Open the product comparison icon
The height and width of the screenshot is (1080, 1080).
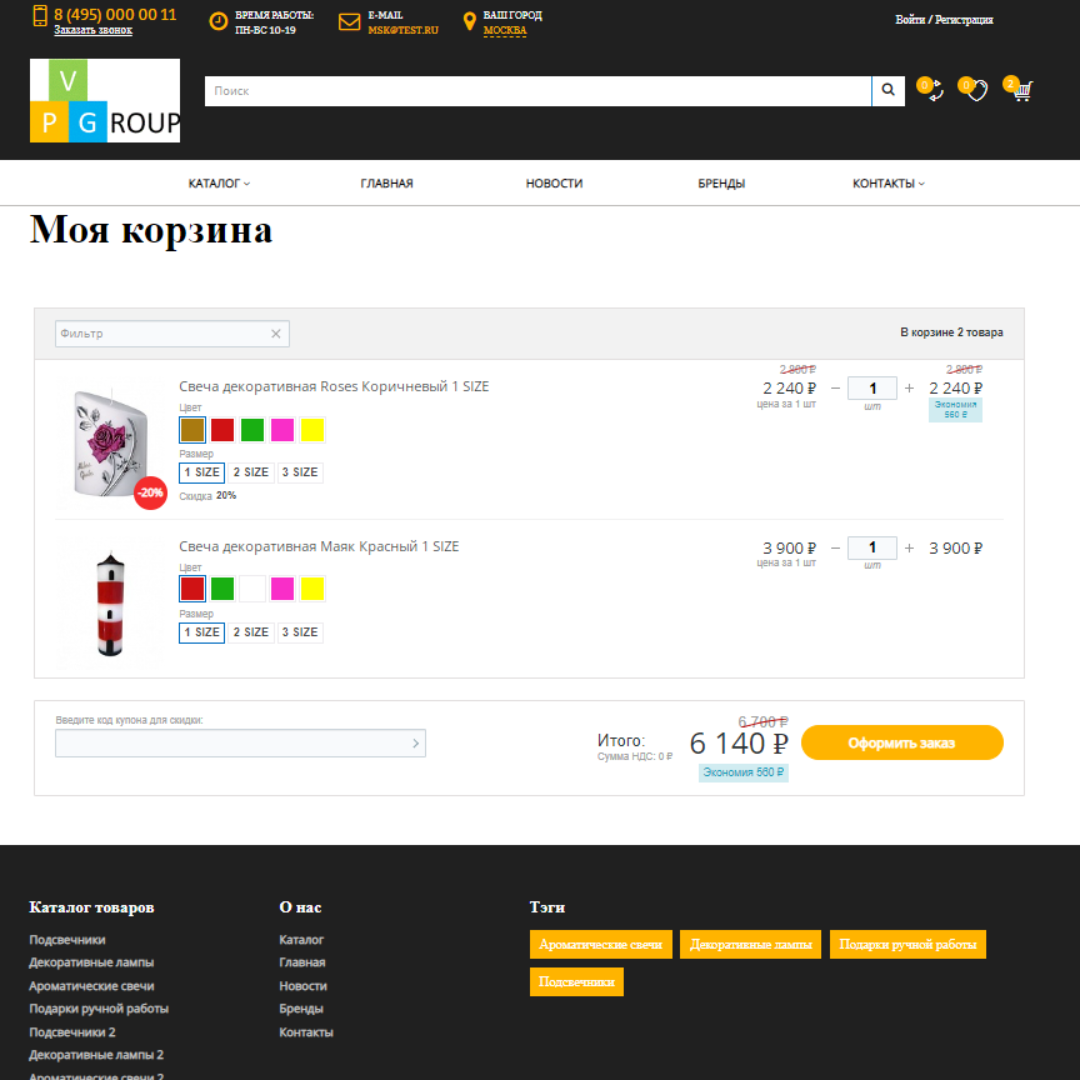point(934,92)
